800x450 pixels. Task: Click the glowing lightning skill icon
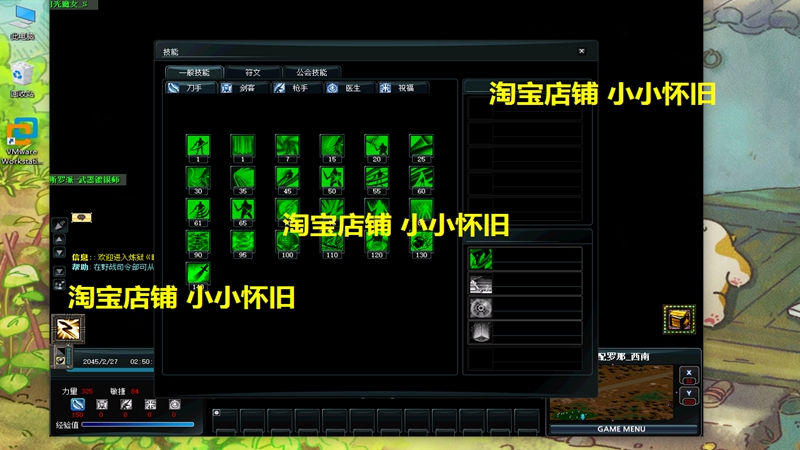coord(68,329)
